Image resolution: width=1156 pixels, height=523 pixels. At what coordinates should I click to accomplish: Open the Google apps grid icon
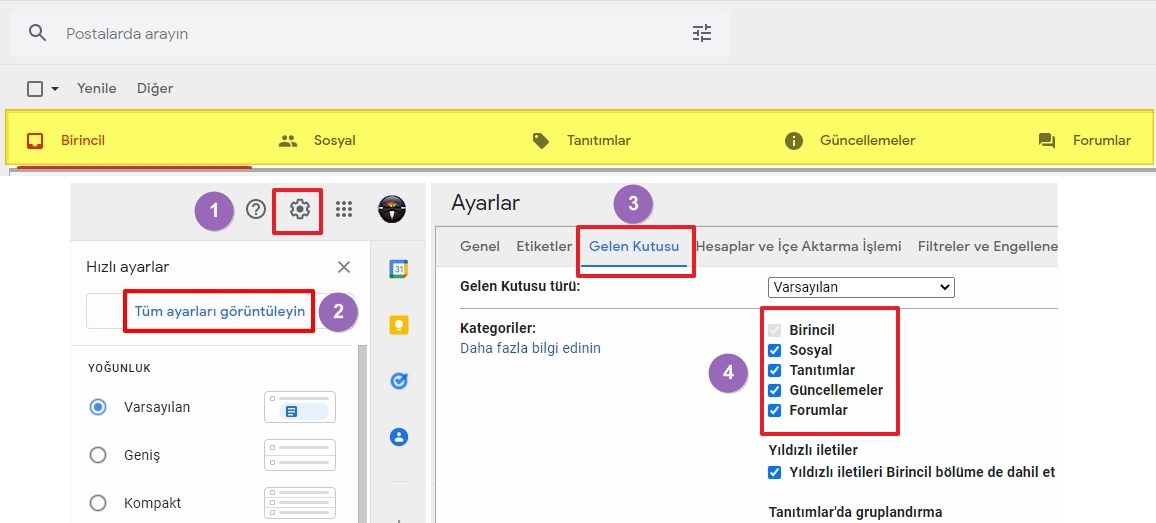pyautogui.click(x=344, y=209)
